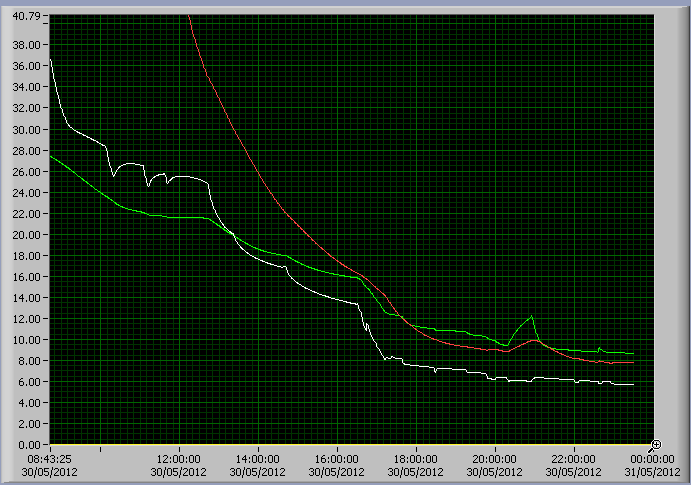Click the 12:00:00 X-axis time marker
The width and height of the screenshot is (691, 485).
tap(179, 460)
